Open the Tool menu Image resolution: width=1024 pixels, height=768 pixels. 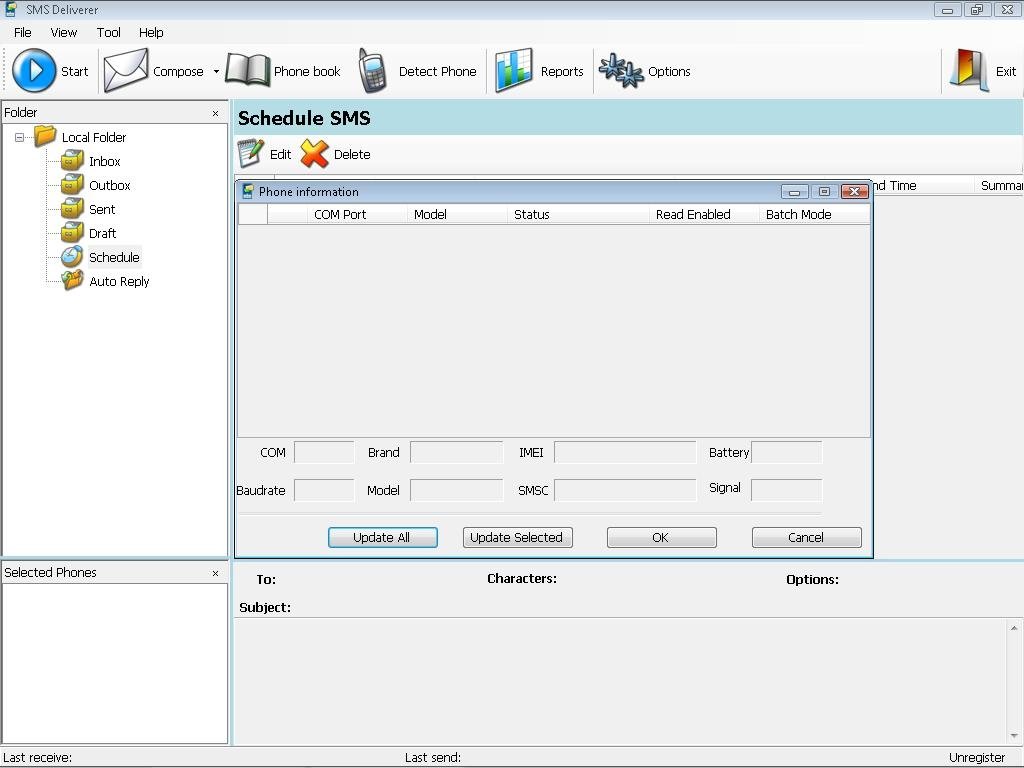(x=108, y=33)
